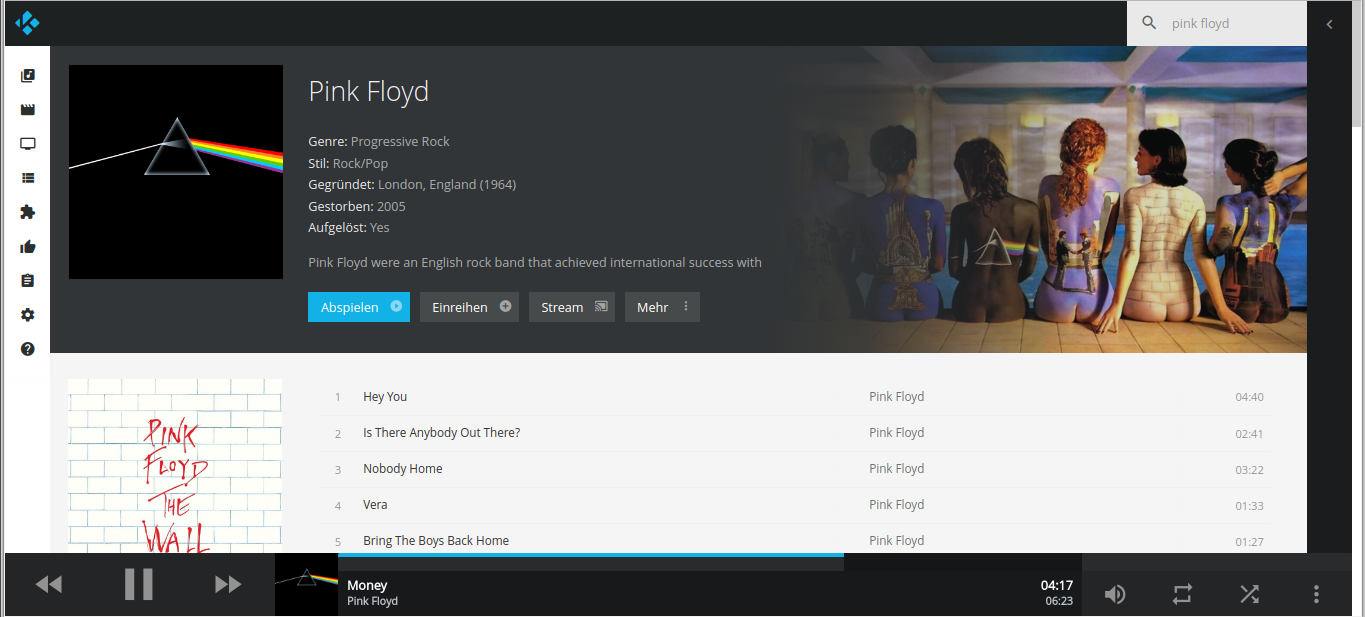Click the Pink Floyd artist heading

click(x=369, y=92)
